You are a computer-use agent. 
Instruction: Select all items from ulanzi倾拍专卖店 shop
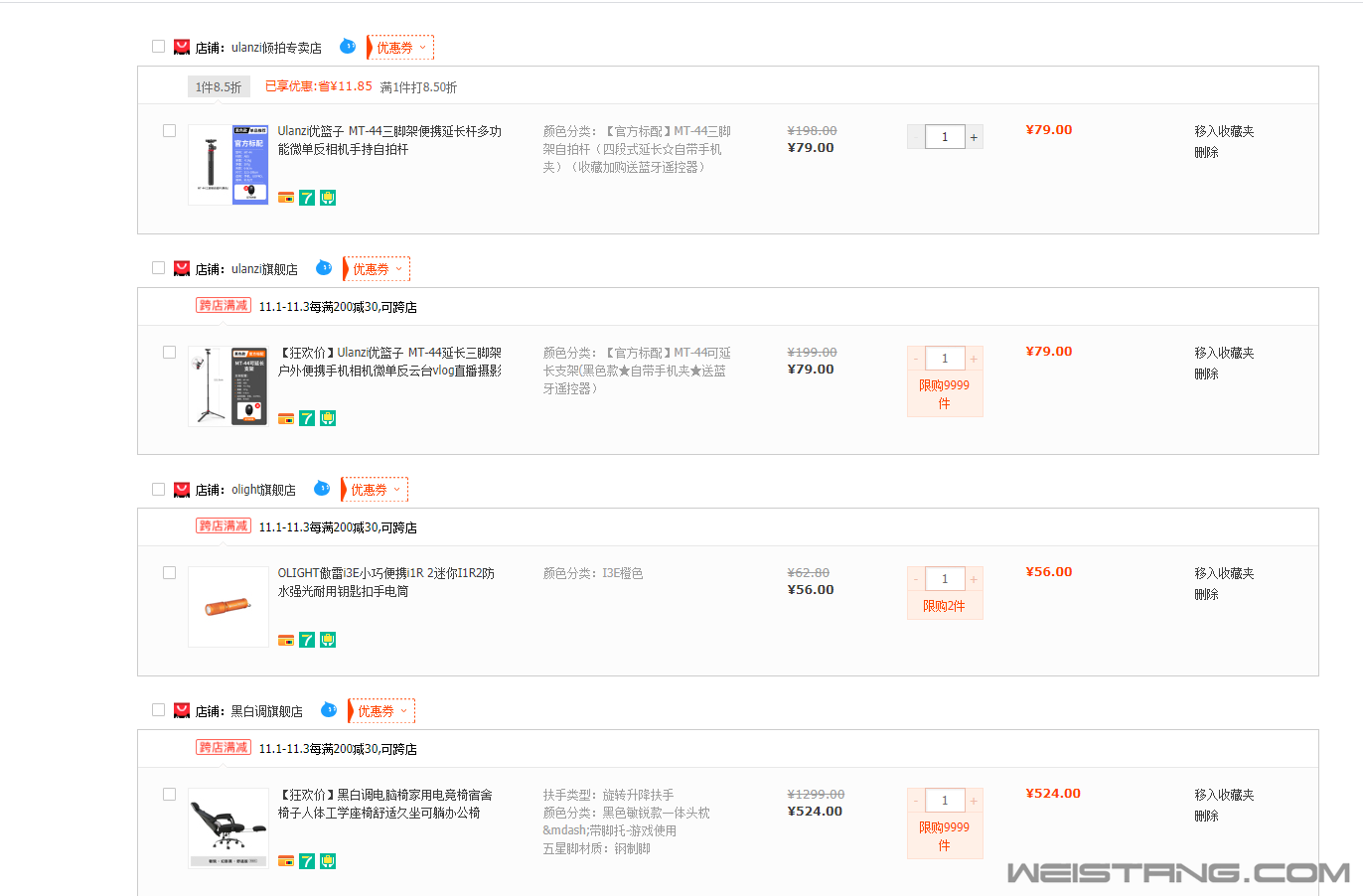point(158,46)
